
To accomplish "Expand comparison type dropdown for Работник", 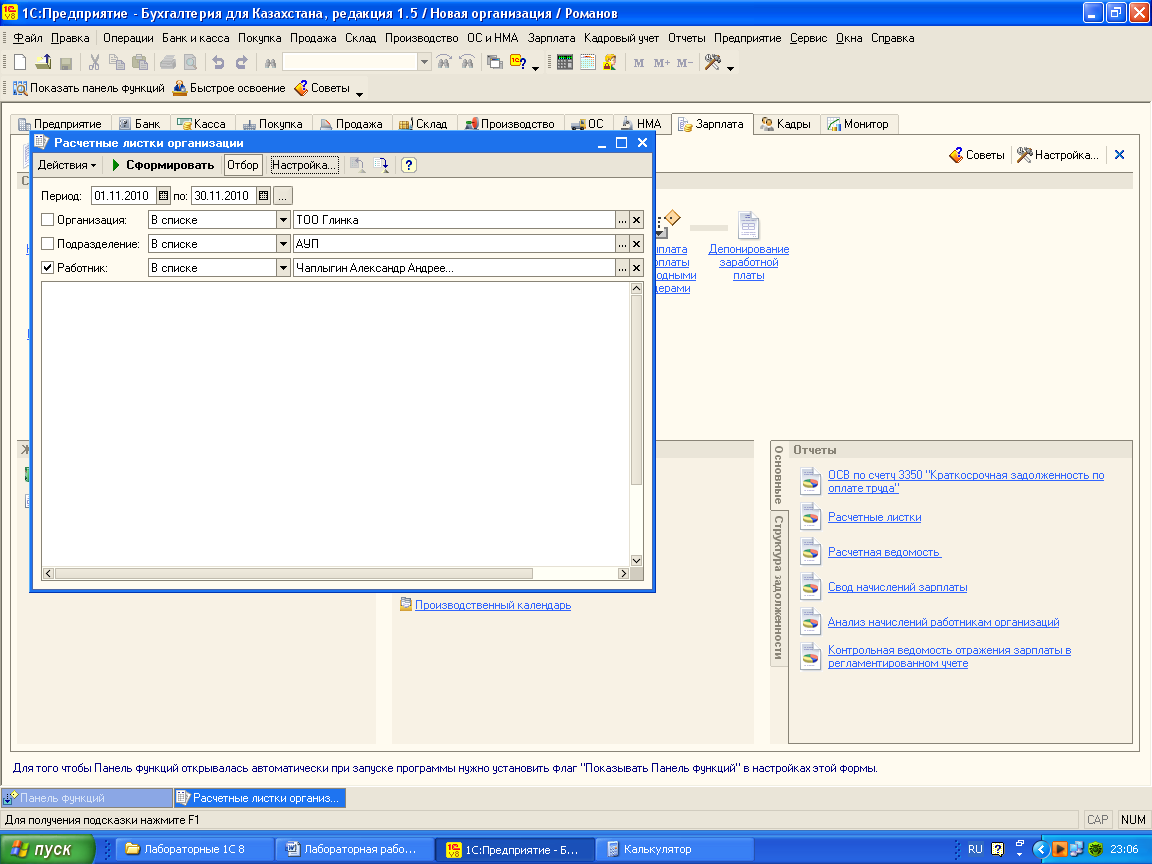I will tap(283, 268).
